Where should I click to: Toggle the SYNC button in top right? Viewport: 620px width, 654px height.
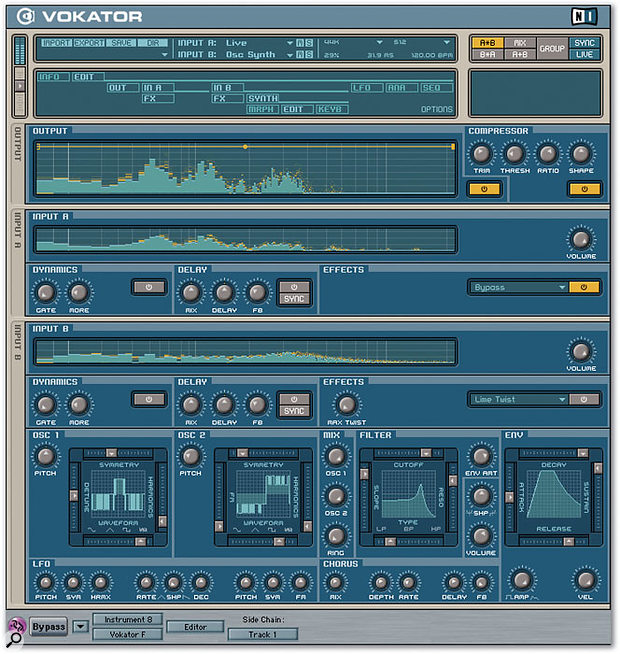pos(584,43)
